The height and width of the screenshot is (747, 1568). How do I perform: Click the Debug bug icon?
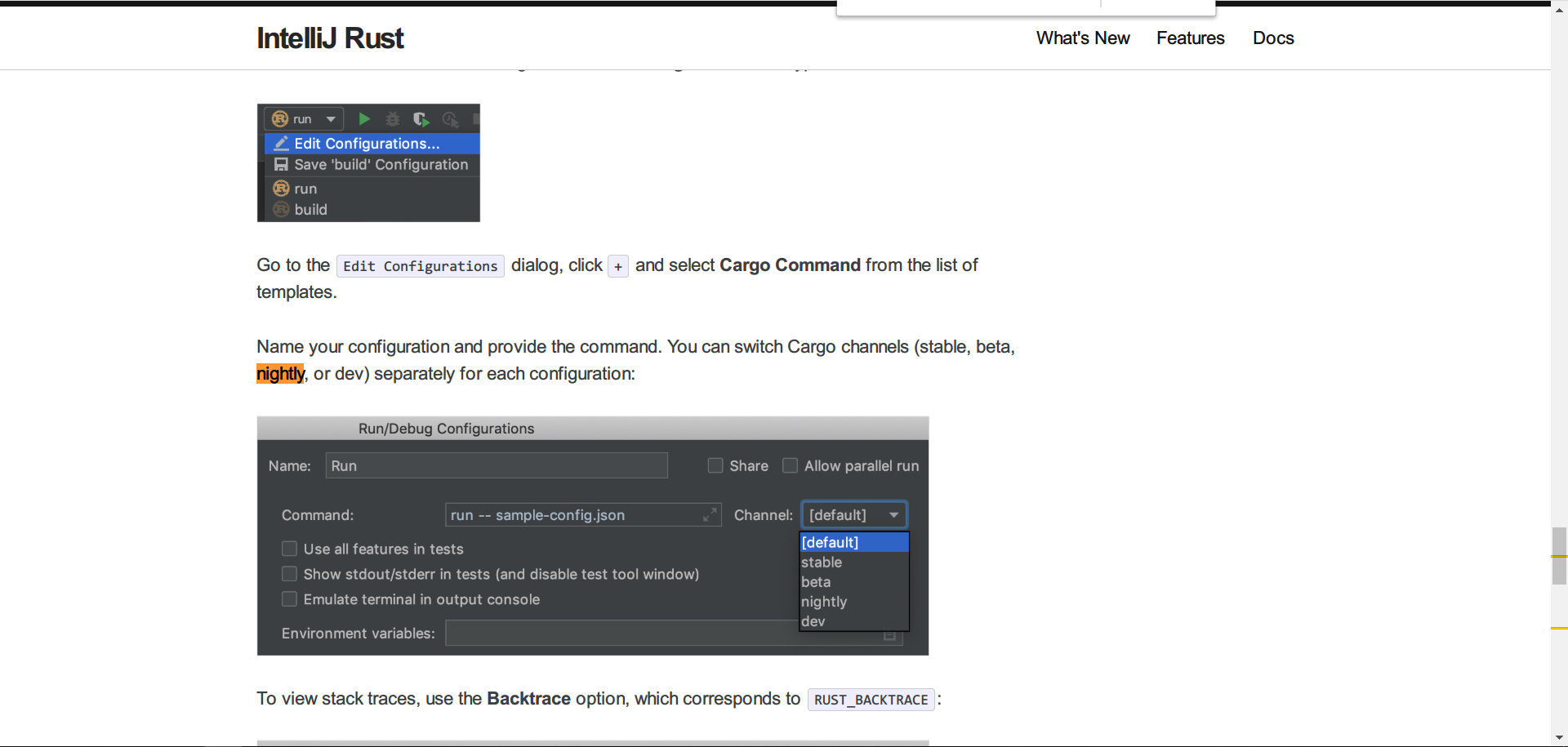[x=393, y=119]
